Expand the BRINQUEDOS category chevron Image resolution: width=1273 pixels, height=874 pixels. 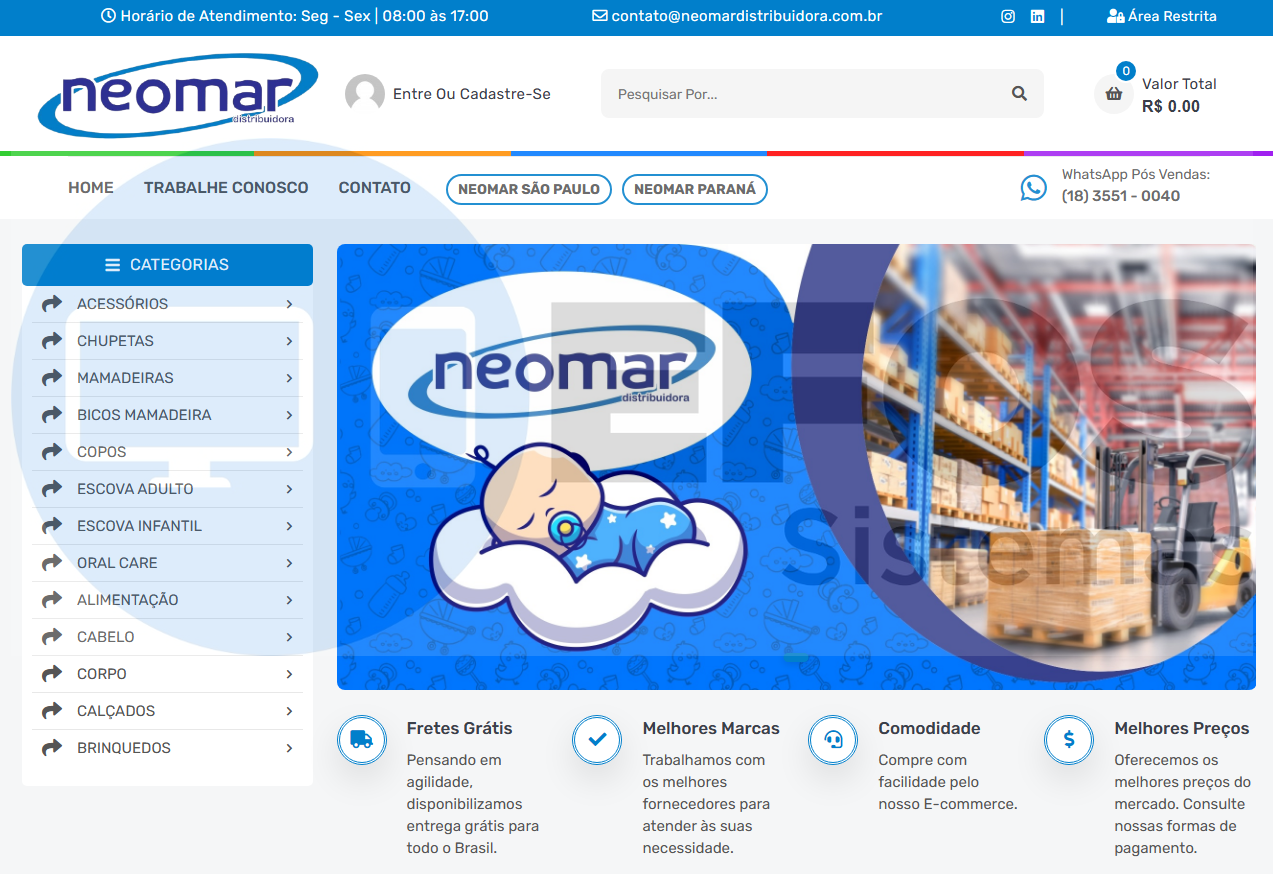coord(289,748)
